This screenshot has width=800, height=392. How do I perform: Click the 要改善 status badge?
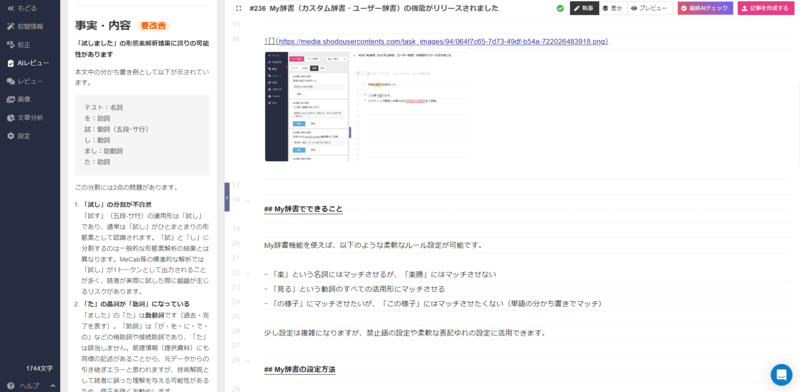tap(153, 26)
